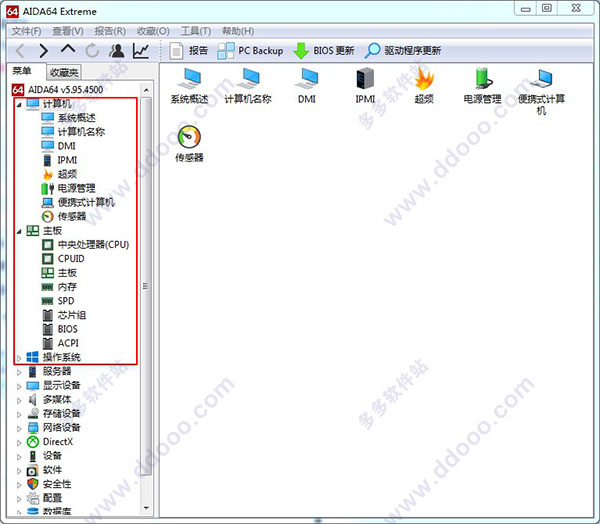Select ACPI in the tree
Screen dimensions: 600x524
[x=60, y=343]
